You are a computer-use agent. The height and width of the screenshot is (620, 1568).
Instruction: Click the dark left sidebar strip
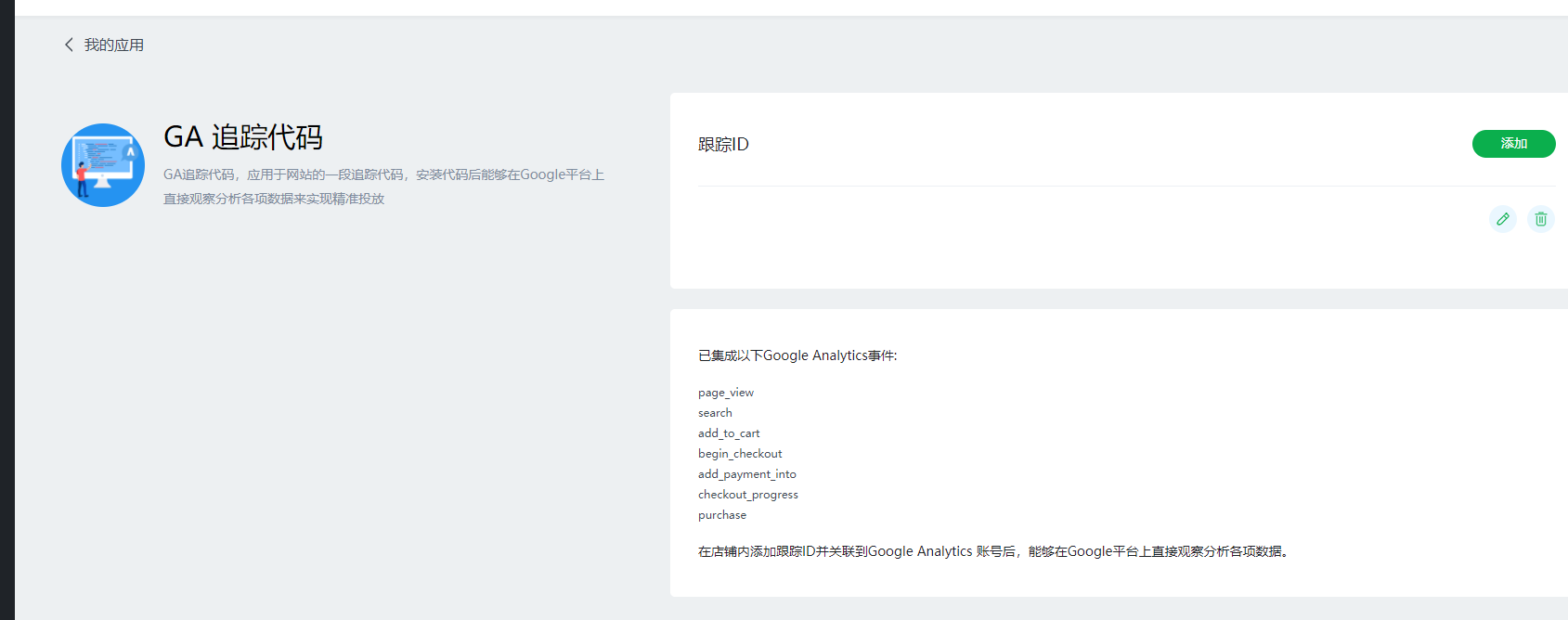click(x=6, y=310)
